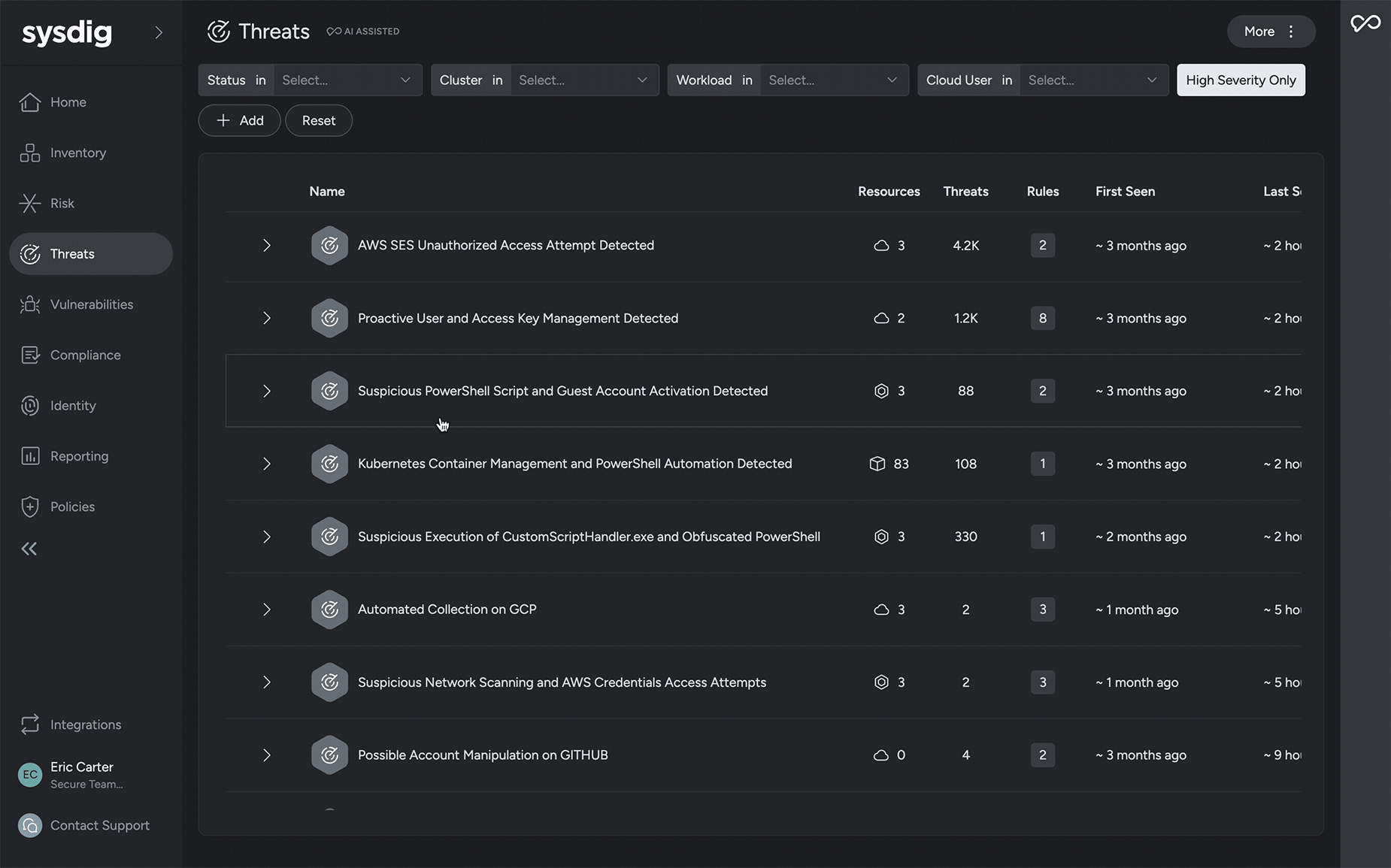Navigate to Vulnerabilities
1391x868 pixels.
click(x=92, y=304)
